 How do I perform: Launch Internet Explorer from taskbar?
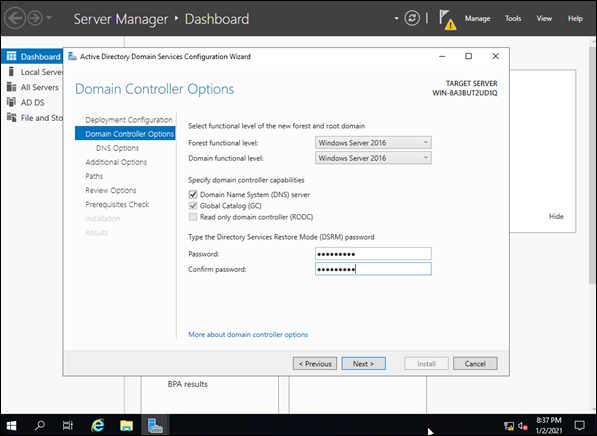(x=98, y=425)
